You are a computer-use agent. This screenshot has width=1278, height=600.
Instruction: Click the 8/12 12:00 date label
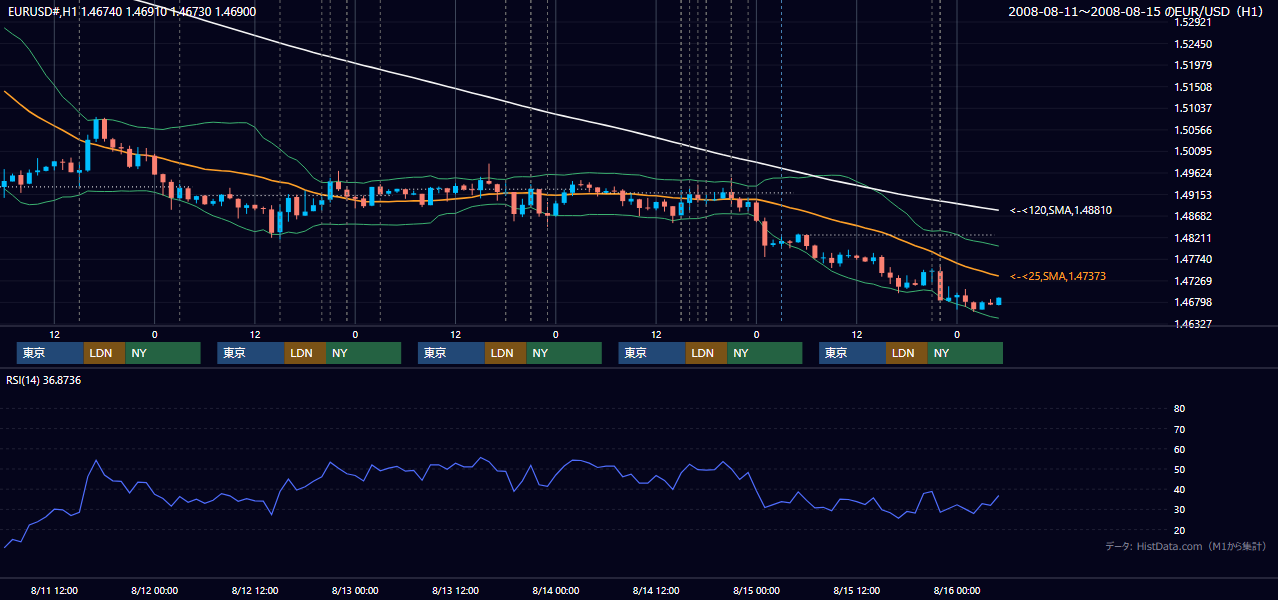pos(255,590)
